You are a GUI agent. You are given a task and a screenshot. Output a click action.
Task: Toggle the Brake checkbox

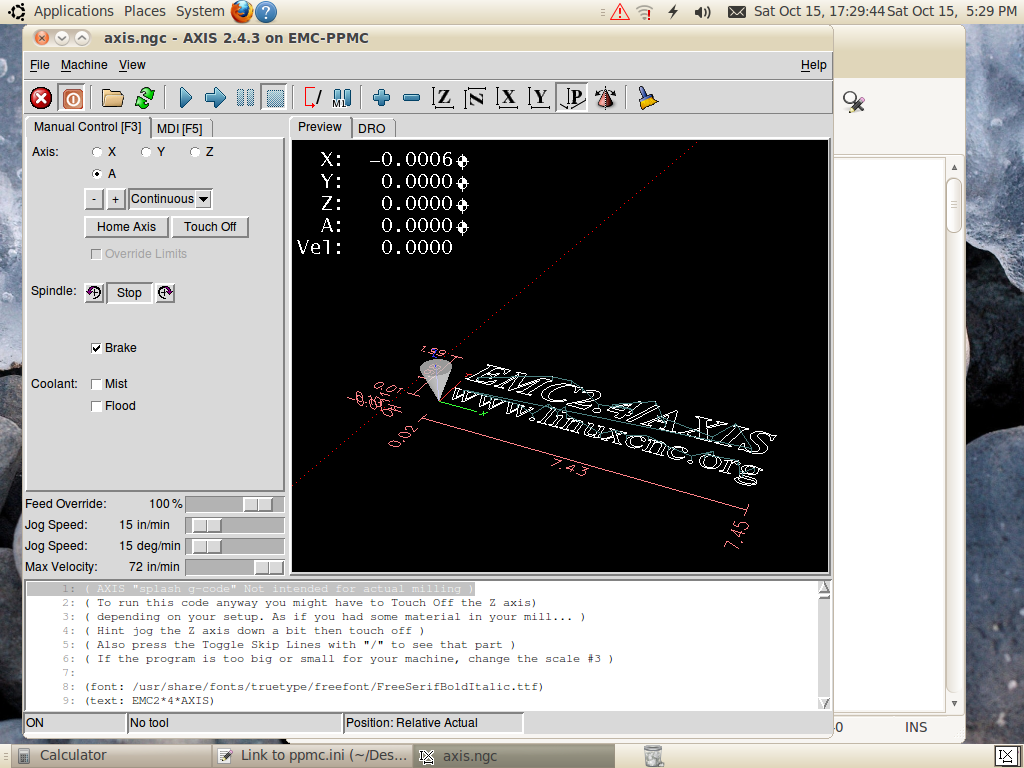click(x=96, y=348)
